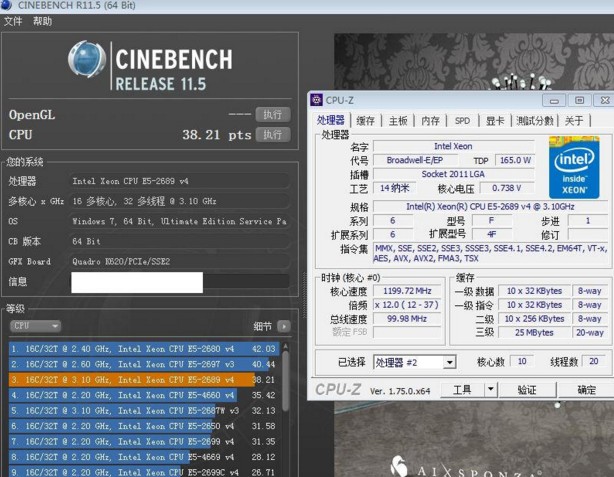Open the 文件 menu in Cinebench
614x477 pixels.
click(13, 21)
